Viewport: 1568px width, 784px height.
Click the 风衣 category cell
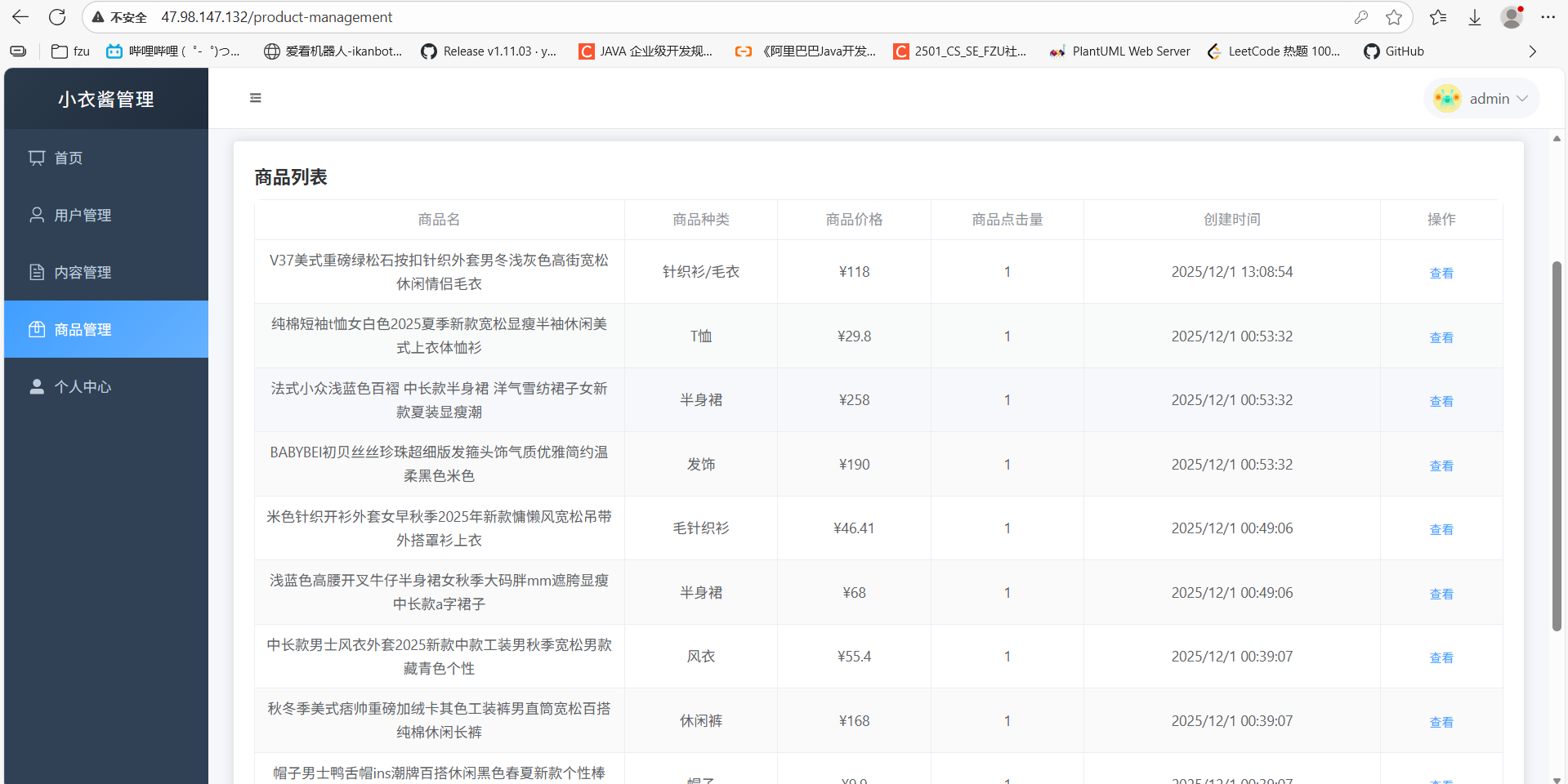pos(701,657)
